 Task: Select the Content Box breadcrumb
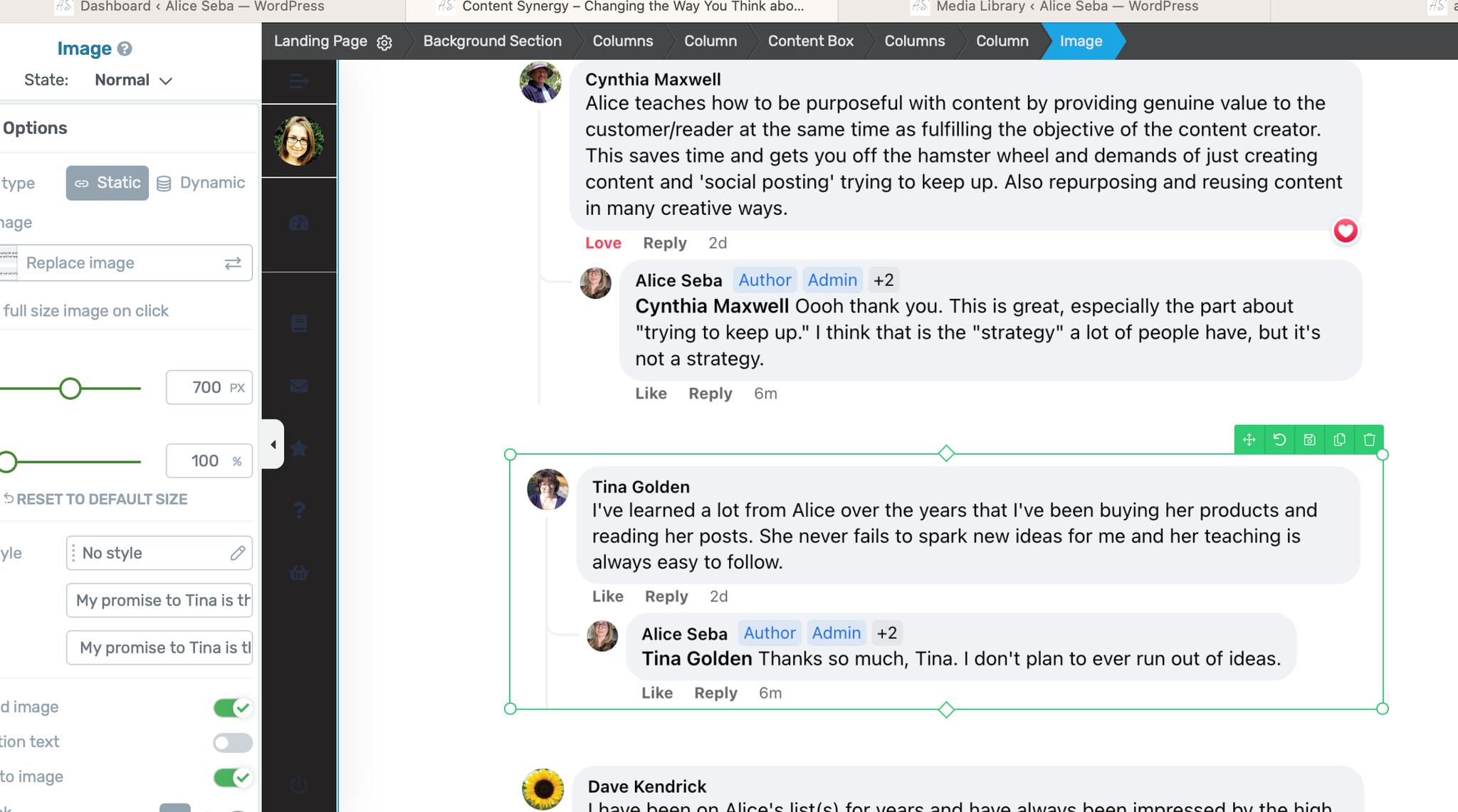(810, 41)
